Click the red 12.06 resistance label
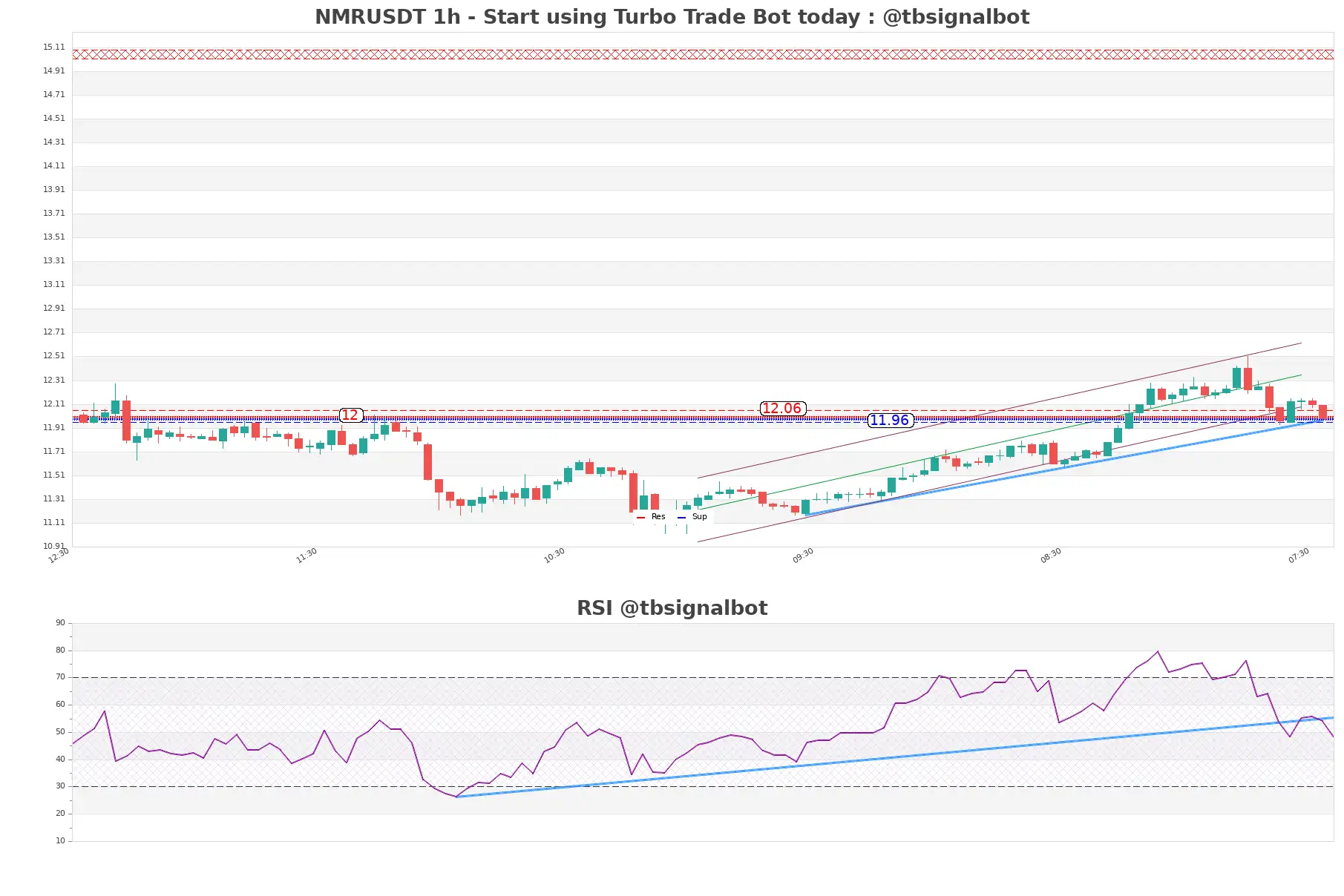The width and height of the screenshot is (1344, 896). click(x=782, y=409)
